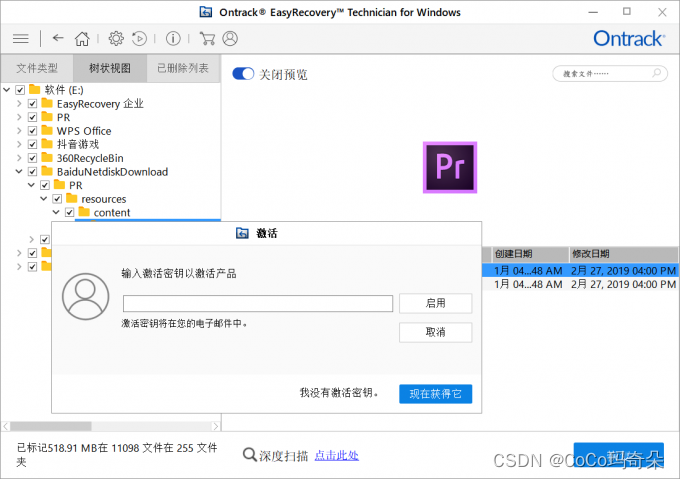Click the BaiduNetdiskDownload folder icon
This screenshot has width=680, height=479.
[x=47, y=171]
